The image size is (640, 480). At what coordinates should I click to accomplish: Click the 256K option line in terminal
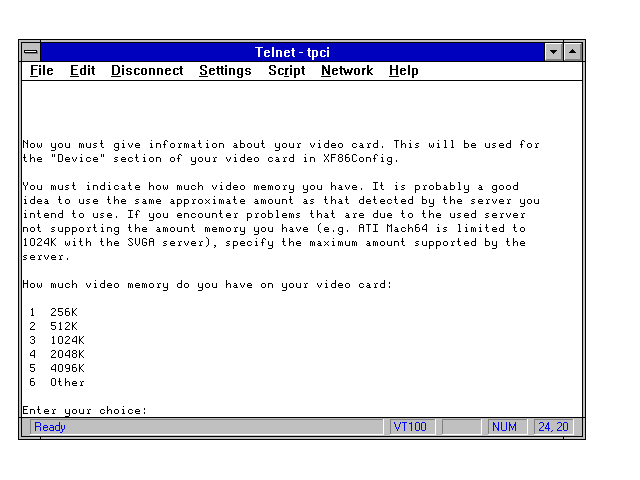coord(62,312)
